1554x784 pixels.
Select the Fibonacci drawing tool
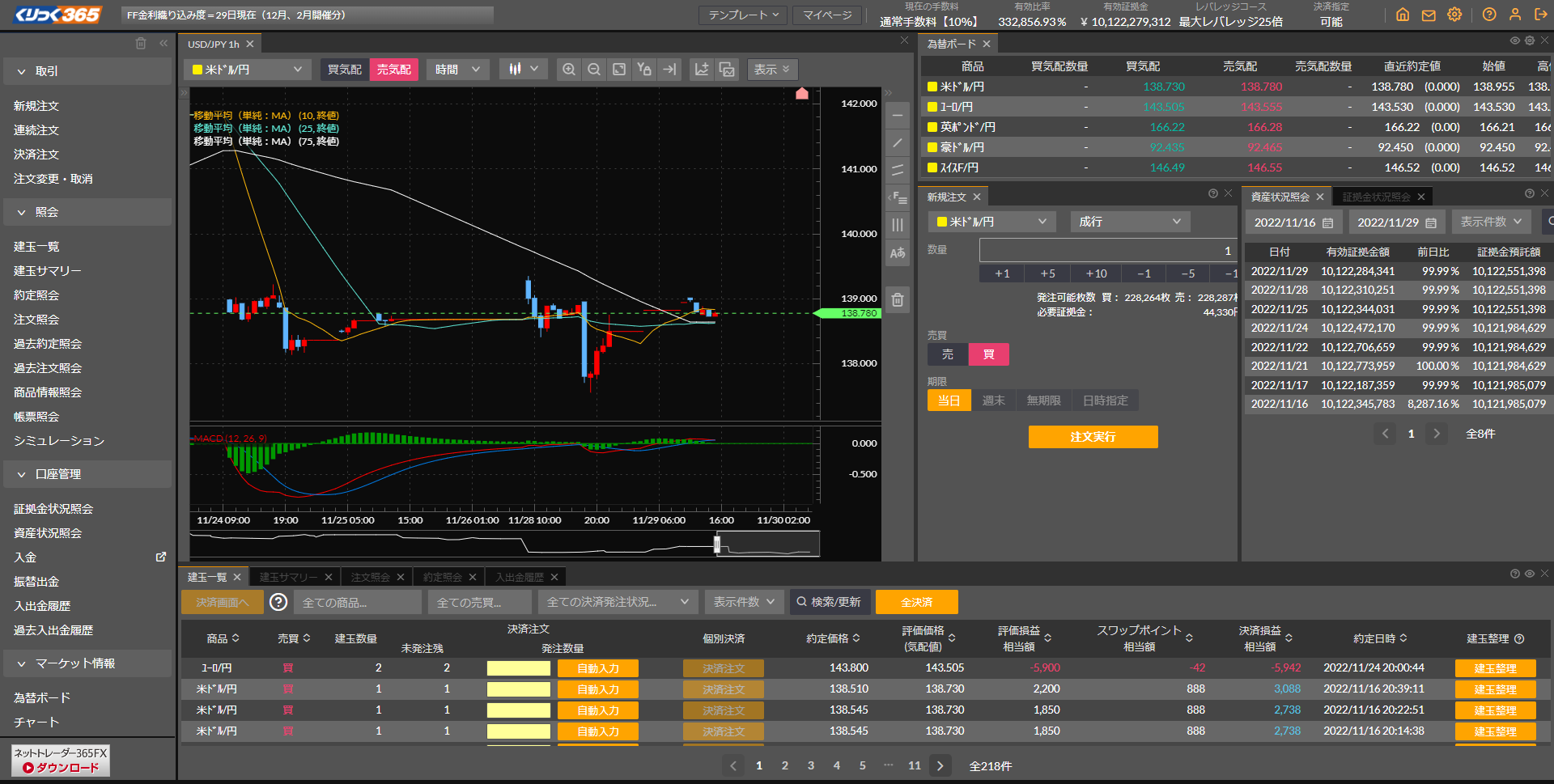point(898,197)
